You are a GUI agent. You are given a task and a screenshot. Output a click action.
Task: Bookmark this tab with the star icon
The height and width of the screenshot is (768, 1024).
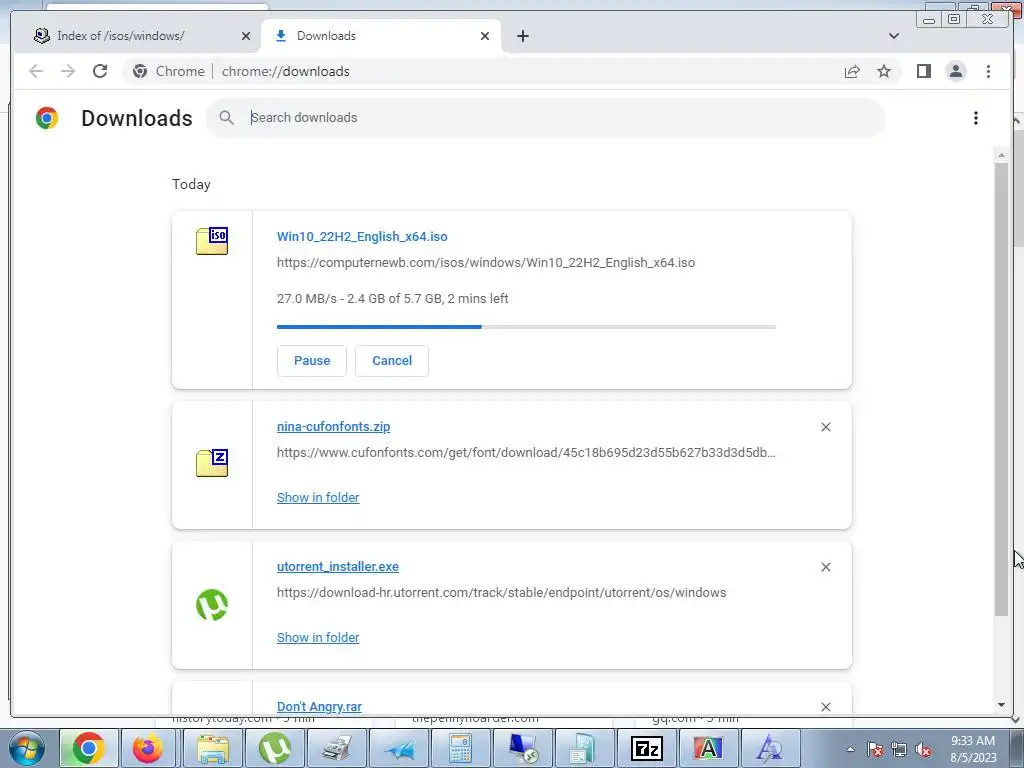[x=884, y=71]
